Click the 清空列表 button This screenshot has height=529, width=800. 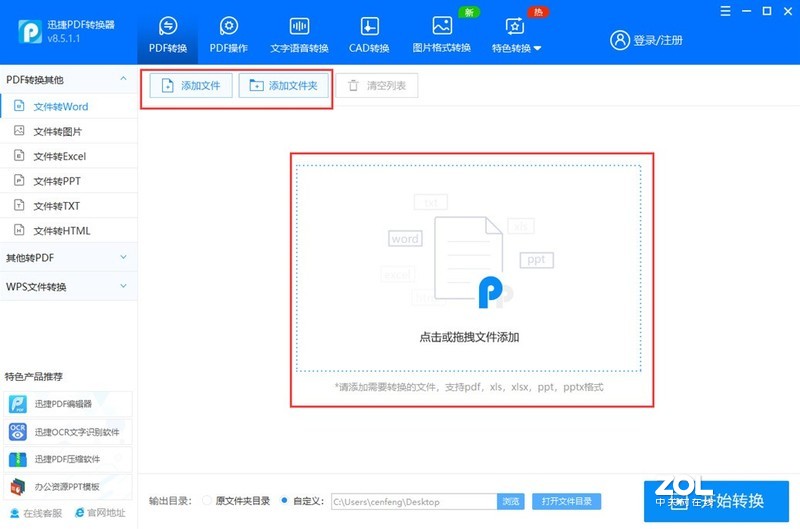tap(377, 85)
